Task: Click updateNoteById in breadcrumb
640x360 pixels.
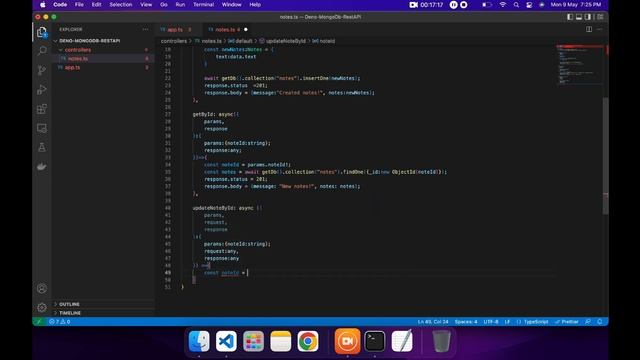Action: click(x=285, y=41)
